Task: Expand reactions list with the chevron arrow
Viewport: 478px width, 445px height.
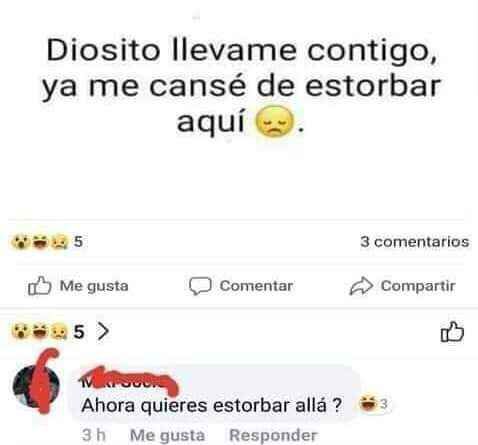Action: (x=103, y=332)
